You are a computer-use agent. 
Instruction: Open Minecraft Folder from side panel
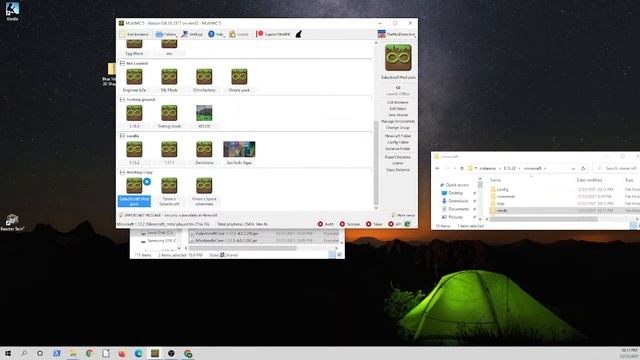tap(398, 136)
